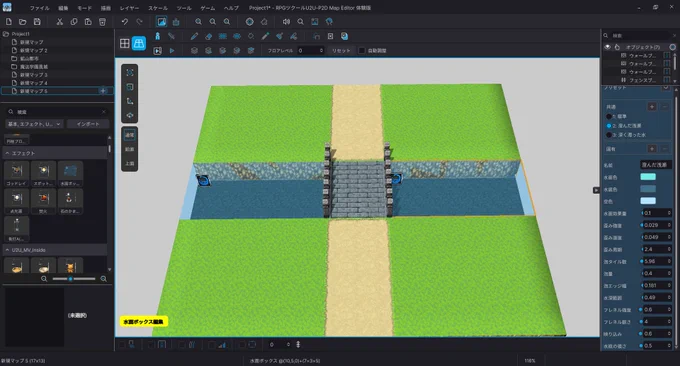
Task: Select the eyedropper tool
Action: pos(265,36)
